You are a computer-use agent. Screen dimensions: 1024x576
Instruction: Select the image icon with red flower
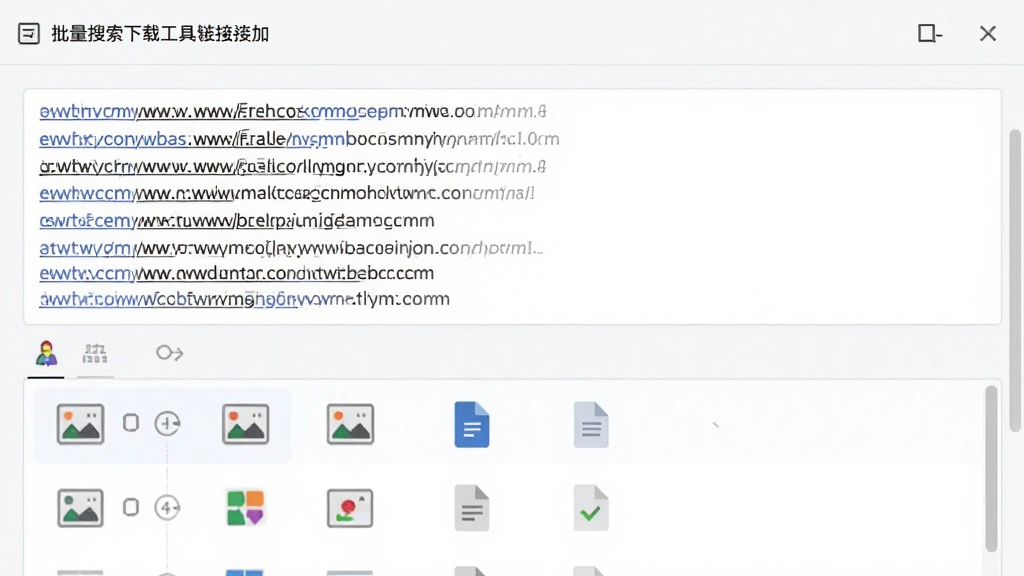pos(350,507)
